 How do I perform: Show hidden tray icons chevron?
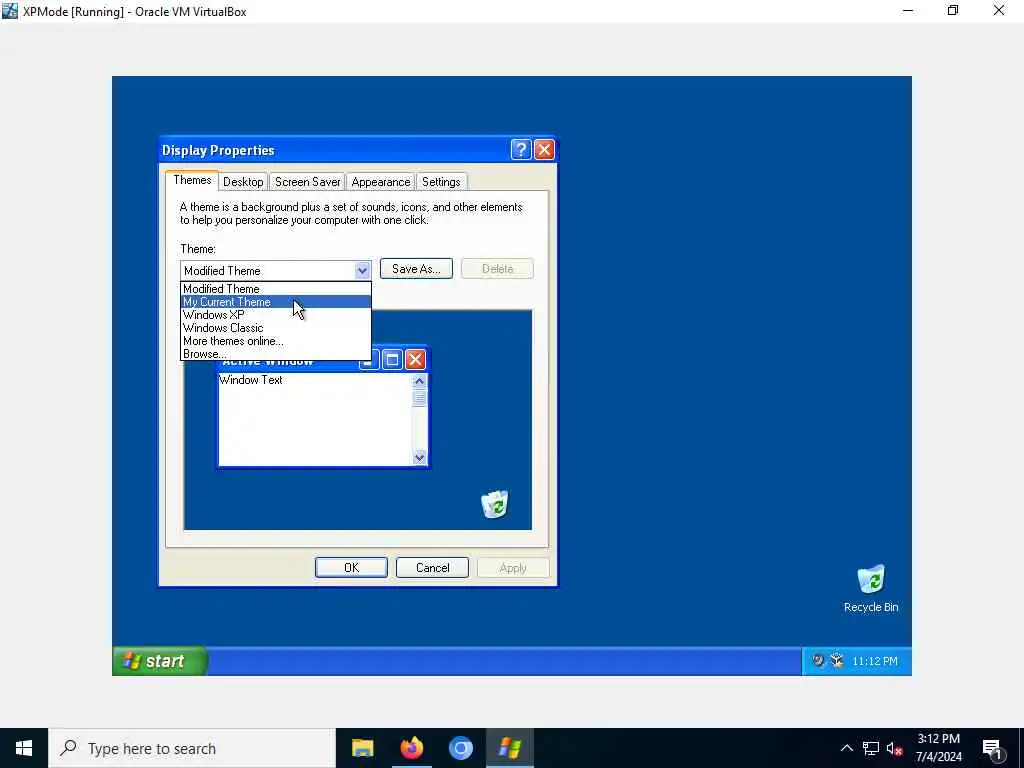(846, 748)
